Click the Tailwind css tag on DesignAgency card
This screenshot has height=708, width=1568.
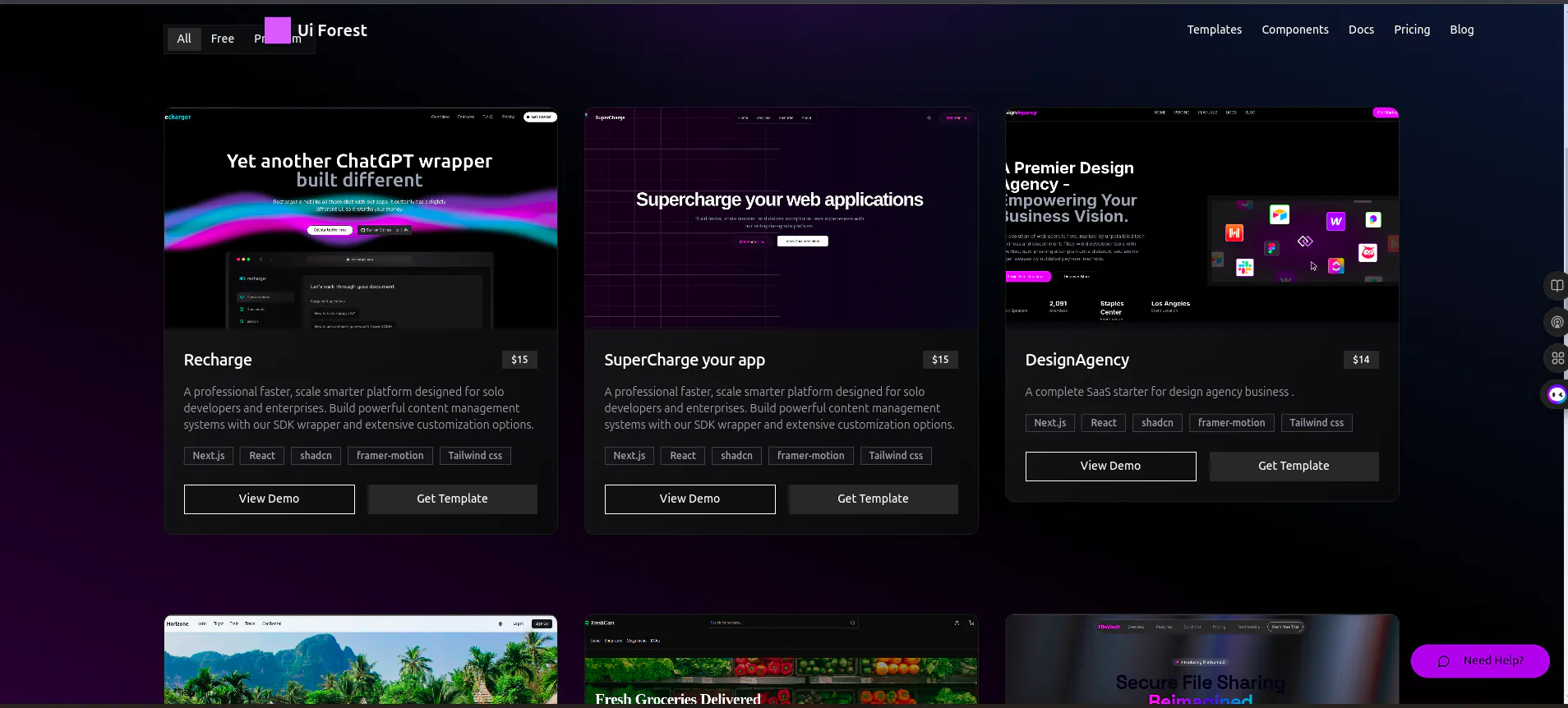coord(1317,423)
